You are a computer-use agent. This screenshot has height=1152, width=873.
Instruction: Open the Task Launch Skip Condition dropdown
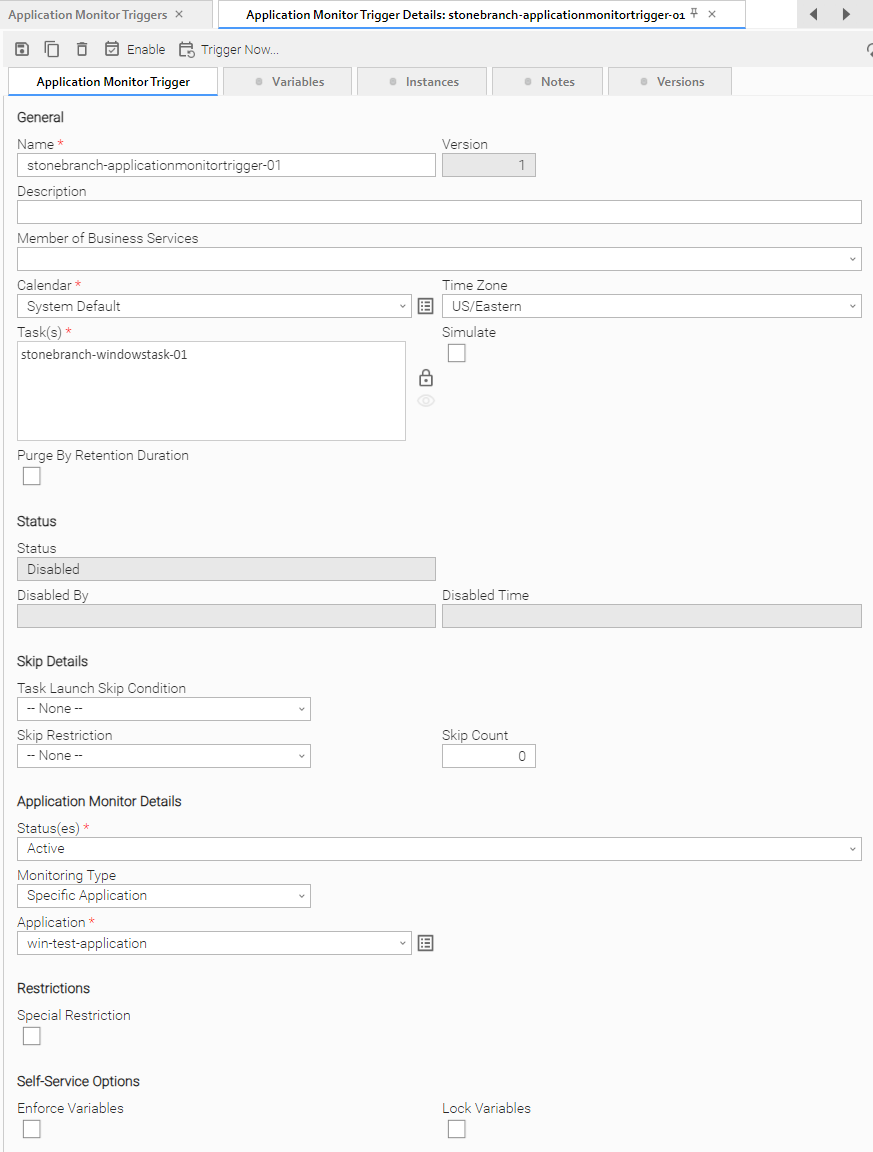(x=164, y=709)
